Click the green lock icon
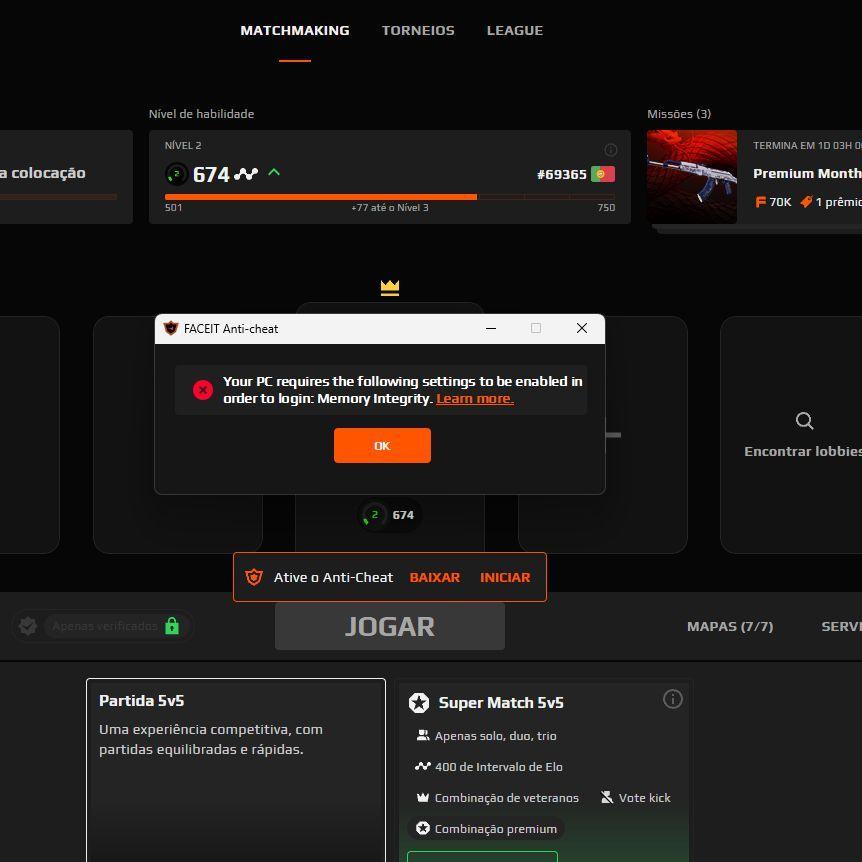 [x=172, y=626]
